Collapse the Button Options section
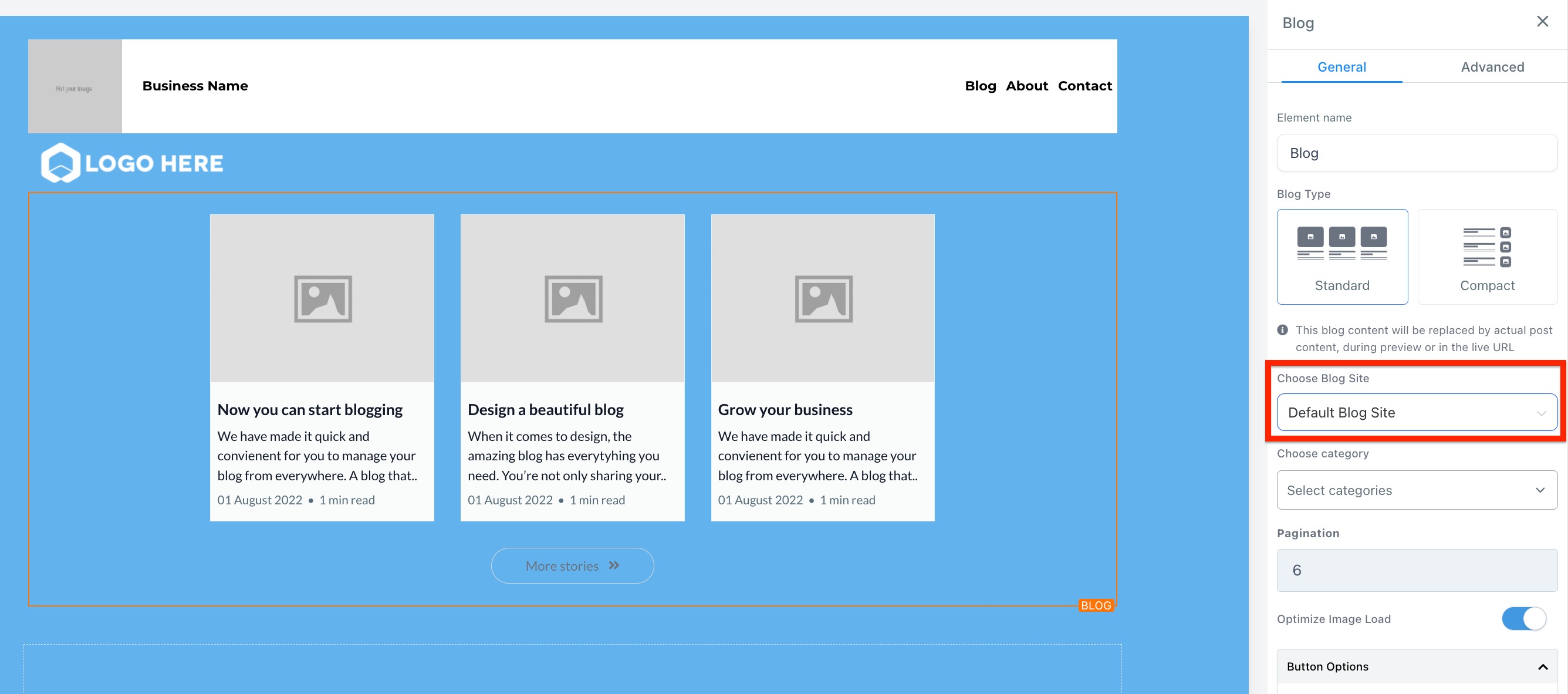Screen dimensions: 1568x694 click(1542, 666)
